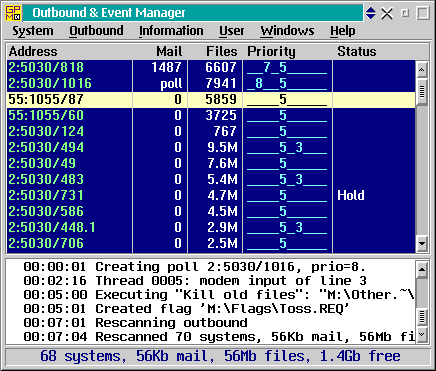Click outbound list scrollbar up arrow

click(x=422, y=70)
